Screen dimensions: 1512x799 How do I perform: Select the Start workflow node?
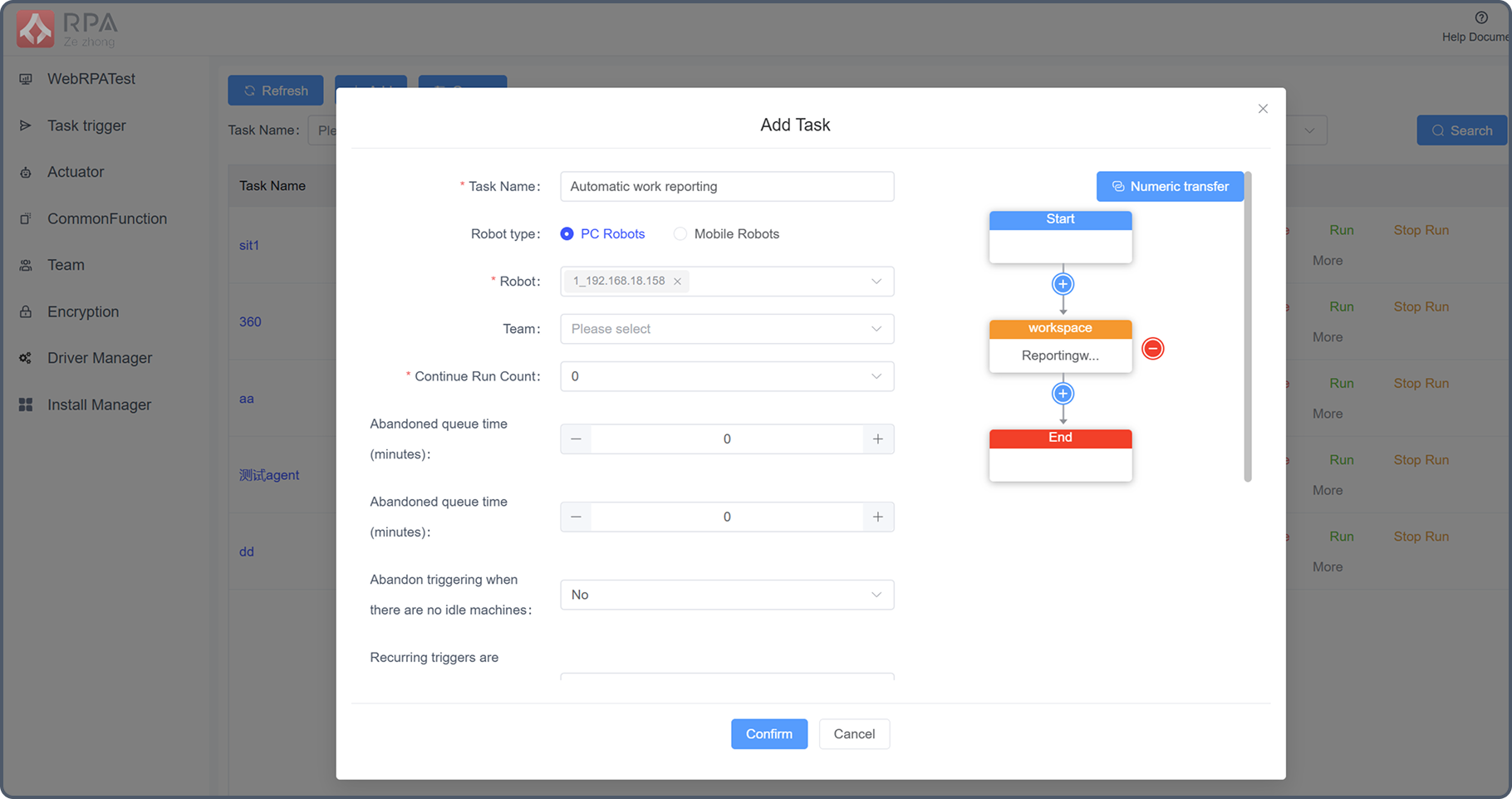coord(1061,238)
